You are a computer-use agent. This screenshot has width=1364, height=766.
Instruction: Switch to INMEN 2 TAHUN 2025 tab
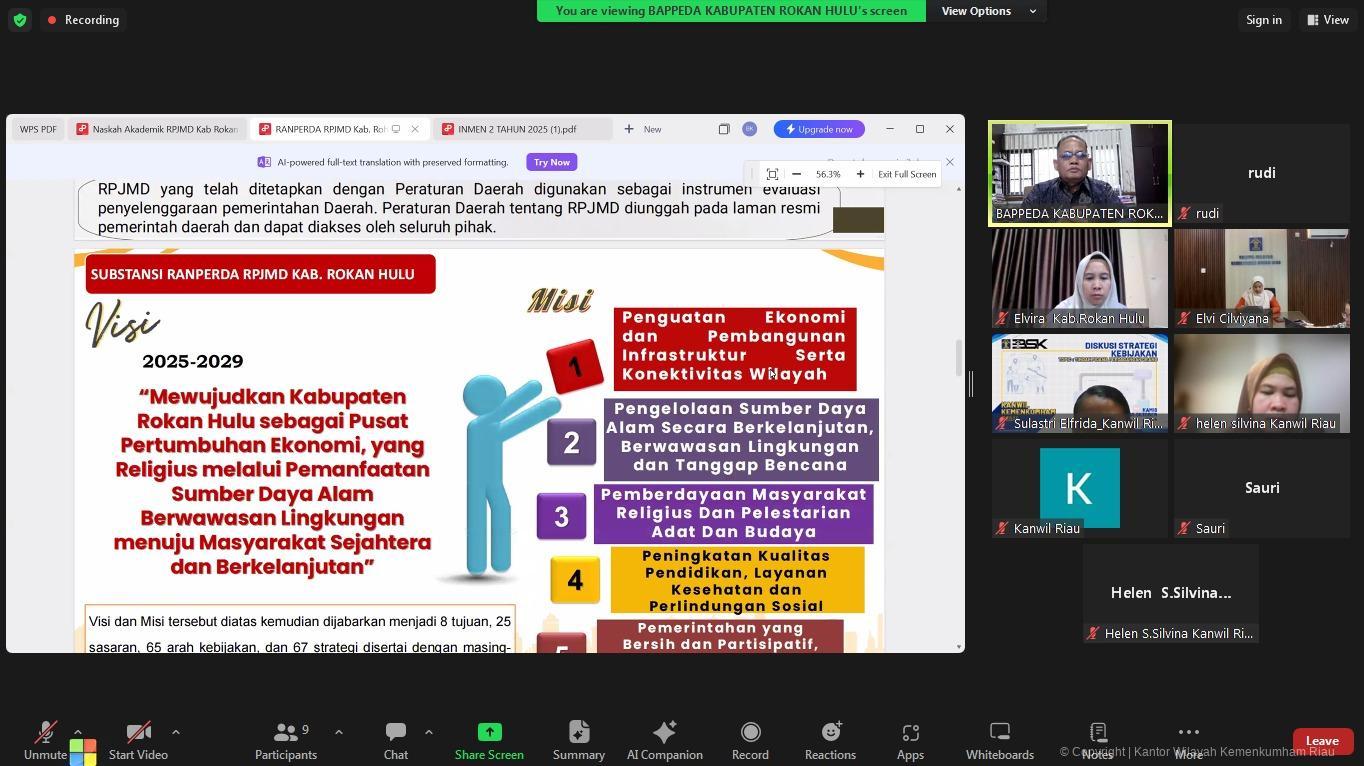516,129
